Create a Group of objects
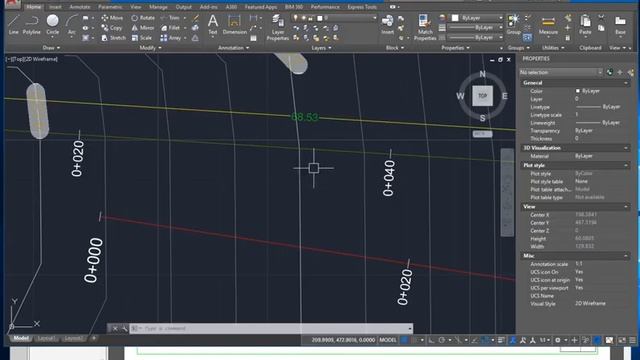The height and width of the screenshot is (360, 640). click(x=513, y=24)
